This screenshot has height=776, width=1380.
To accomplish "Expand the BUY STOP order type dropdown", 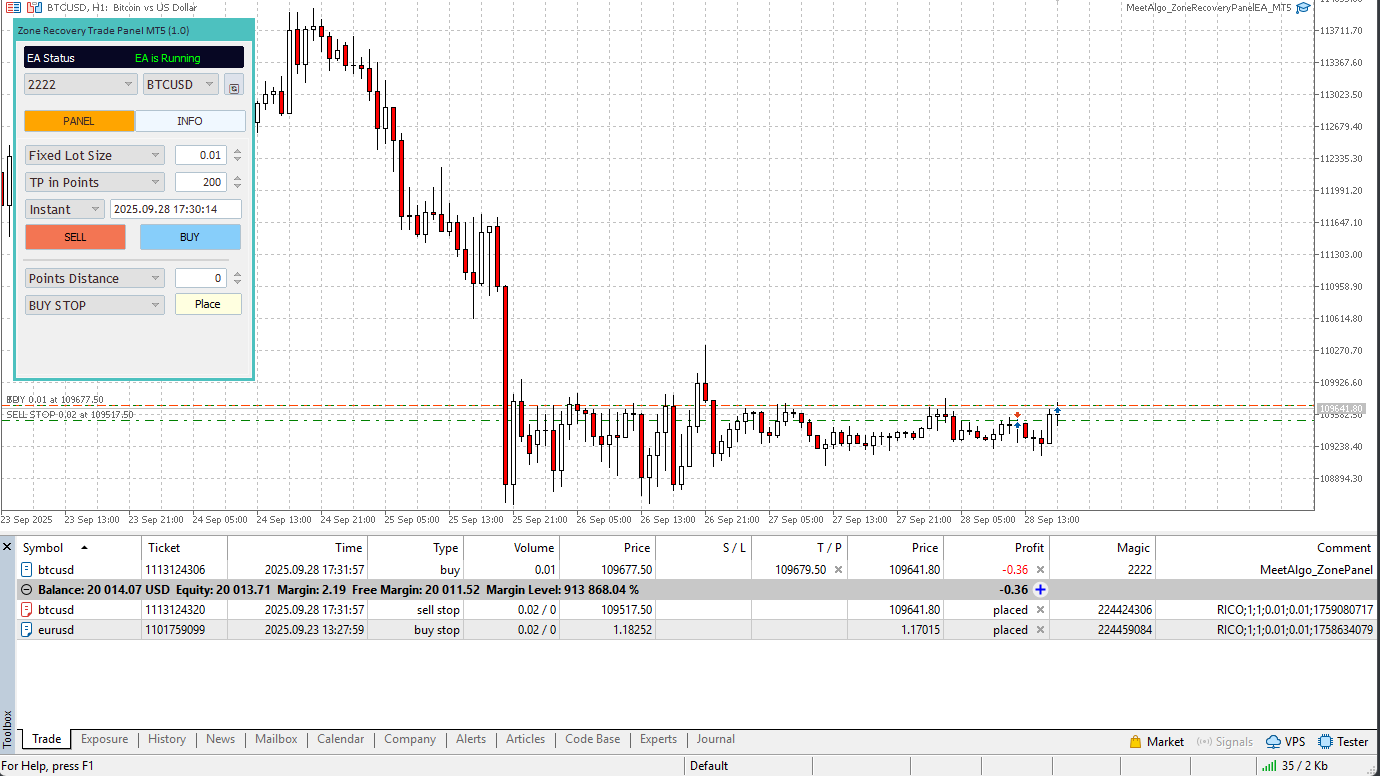I will tap(95, 305).
